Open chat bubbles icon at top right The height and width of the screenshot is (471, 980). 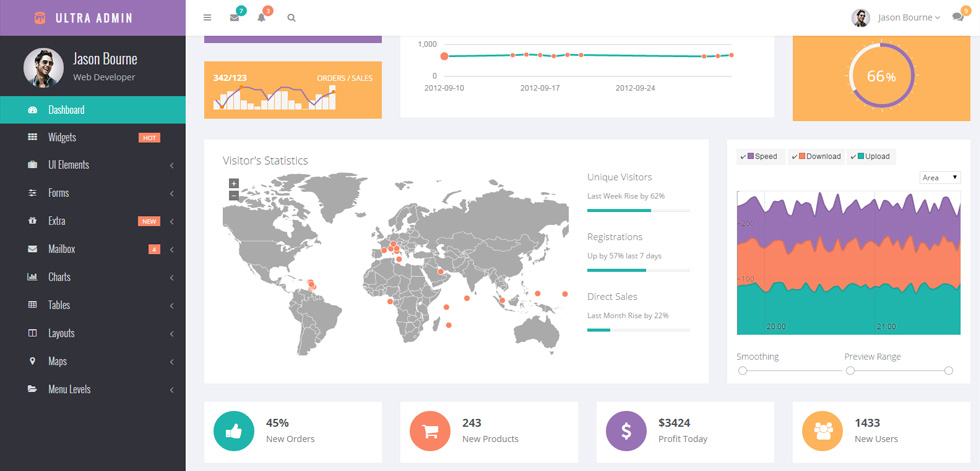(x=958, y=17)
